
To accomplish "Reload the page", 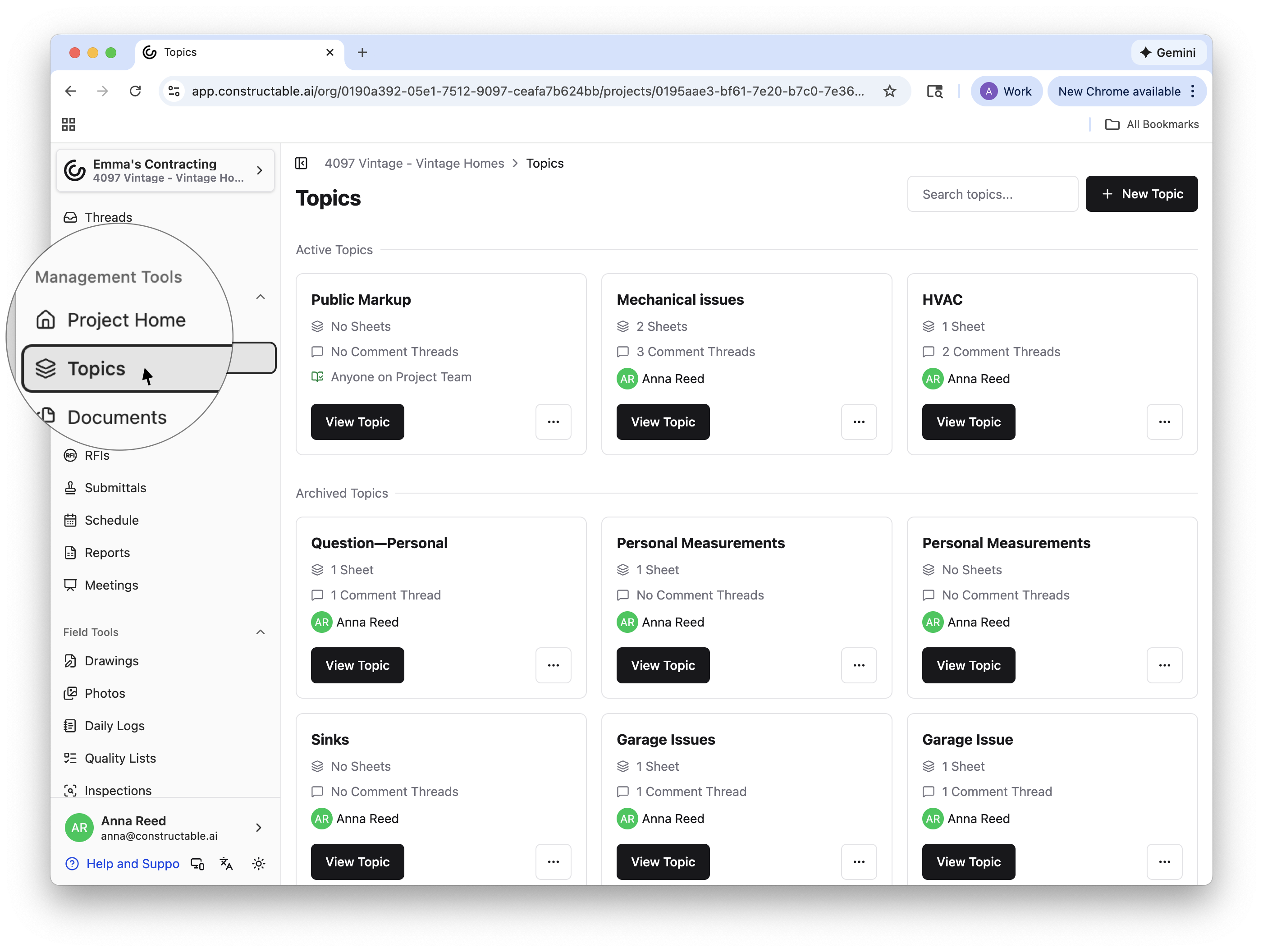I will 135,91.
